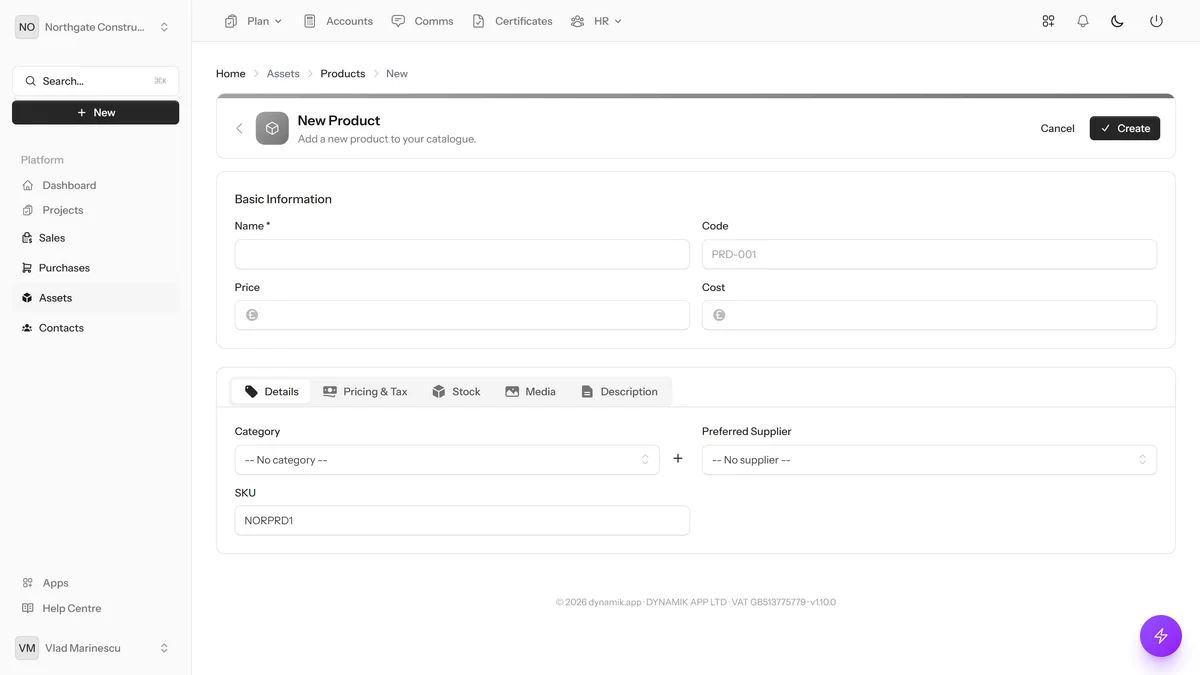The image size is (1200, 675).
Task: Go to Assets breadcrumb
Action: [x=283, y=74]
